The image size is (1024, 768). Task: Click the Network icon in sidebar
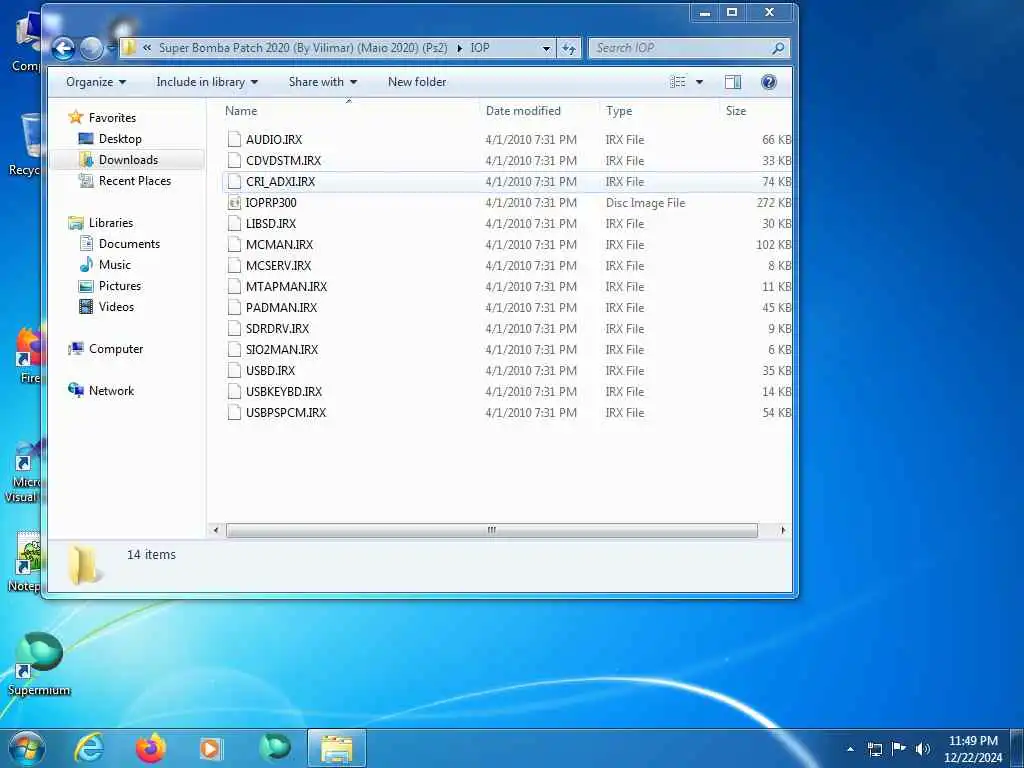tap(76, 391)
